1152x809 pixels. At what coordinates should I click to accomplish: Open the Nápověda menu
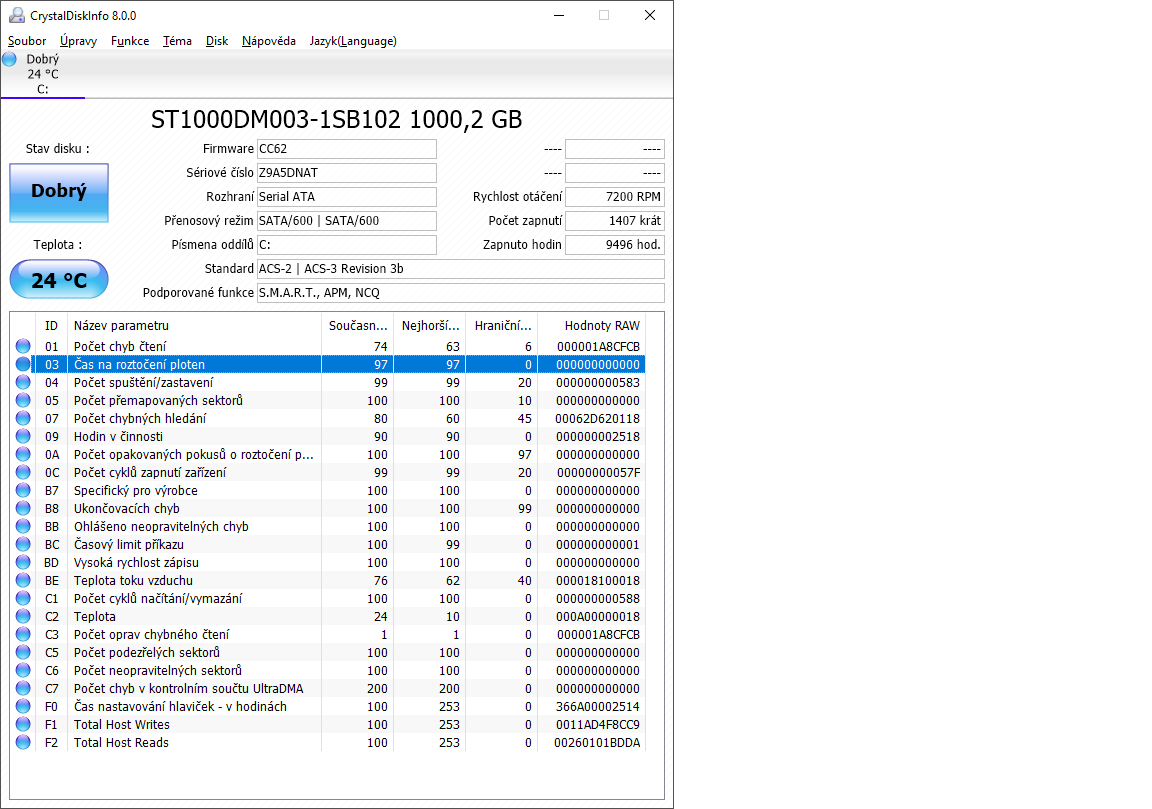268,41
